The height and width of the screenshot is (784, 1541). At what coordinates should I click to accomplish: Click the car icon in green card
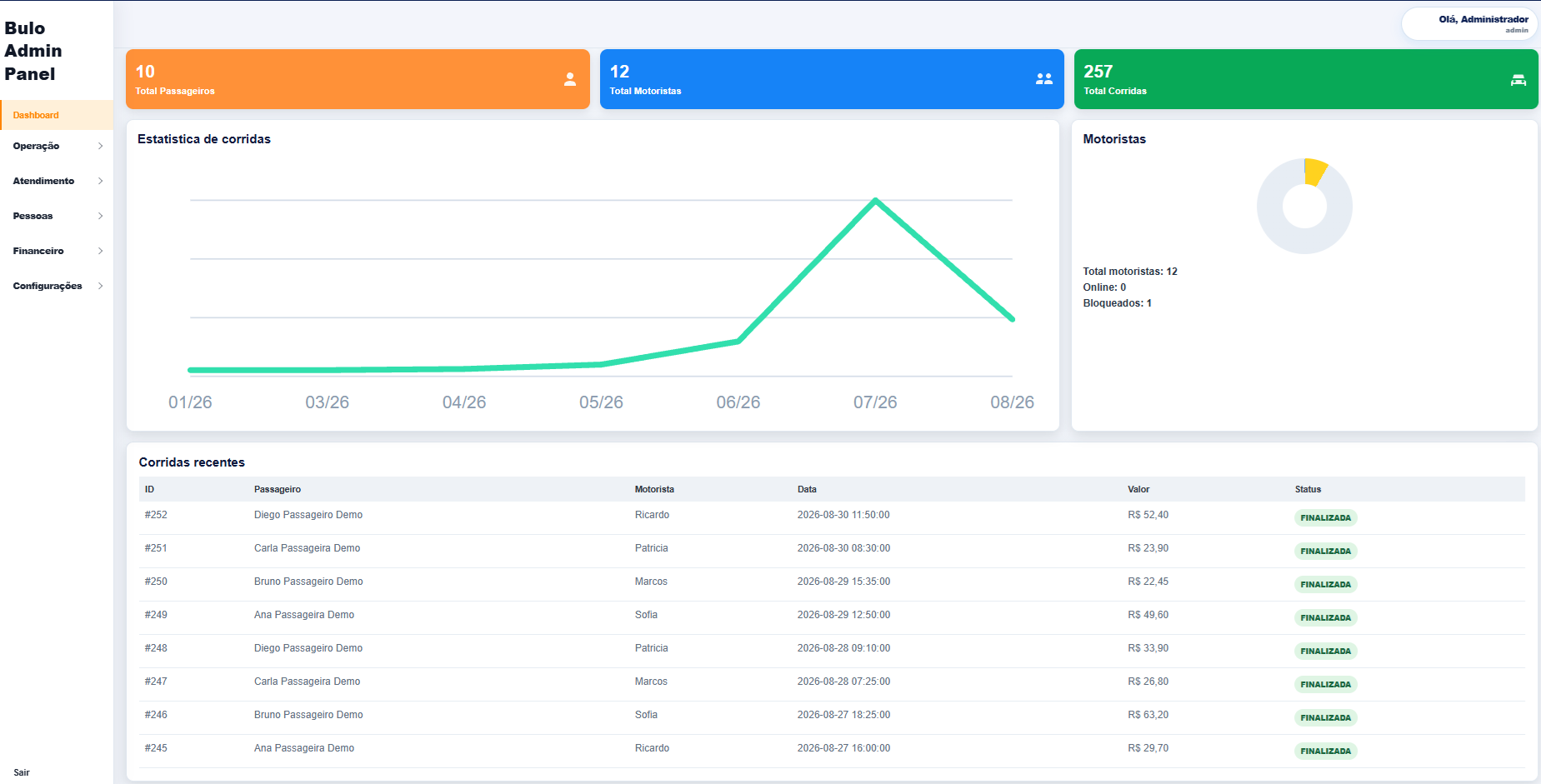pyautogui.click(x=1518, y=80)
